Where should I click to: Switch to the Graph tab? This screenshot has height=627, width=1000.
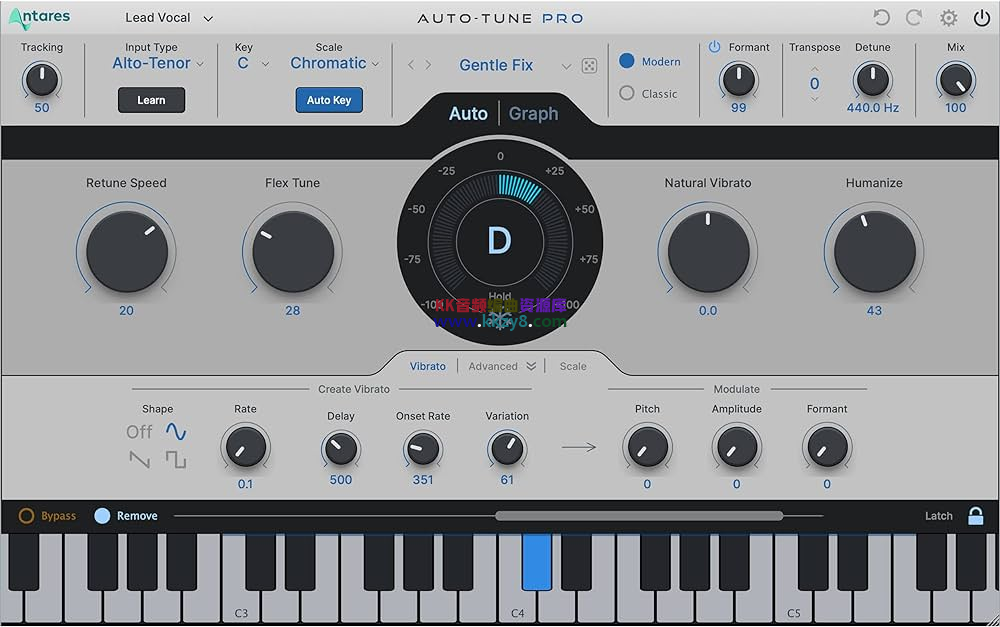coord(532,113)
